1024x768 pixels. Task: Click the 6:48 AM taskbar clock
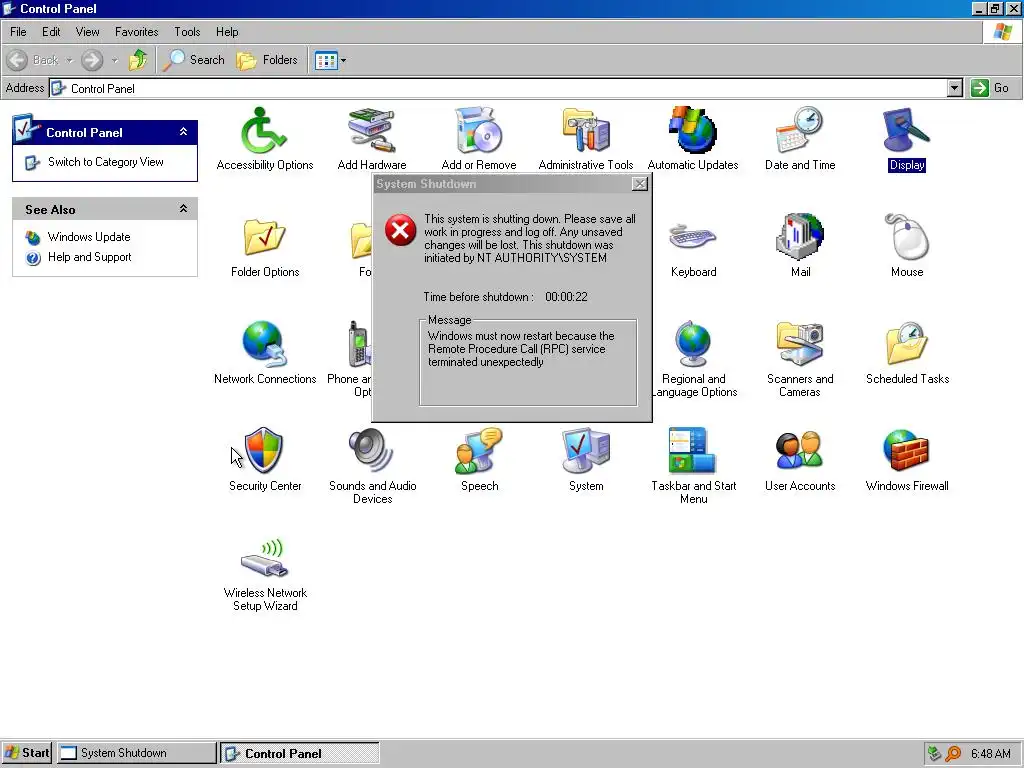[x=991, y=754]
